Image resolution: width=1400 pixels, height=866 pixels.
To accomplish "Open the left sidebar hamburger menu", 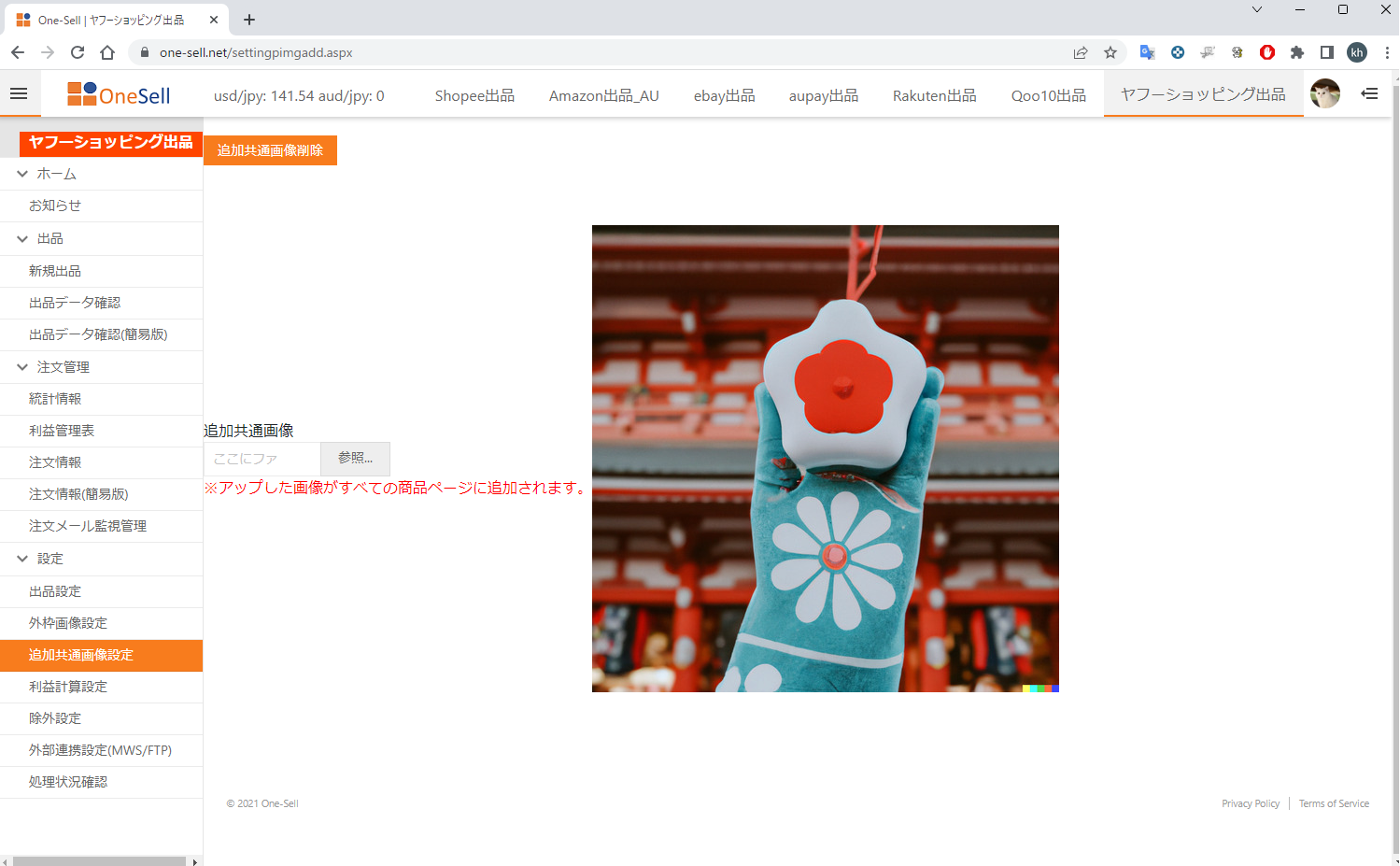I will click(x=20, y=93).
